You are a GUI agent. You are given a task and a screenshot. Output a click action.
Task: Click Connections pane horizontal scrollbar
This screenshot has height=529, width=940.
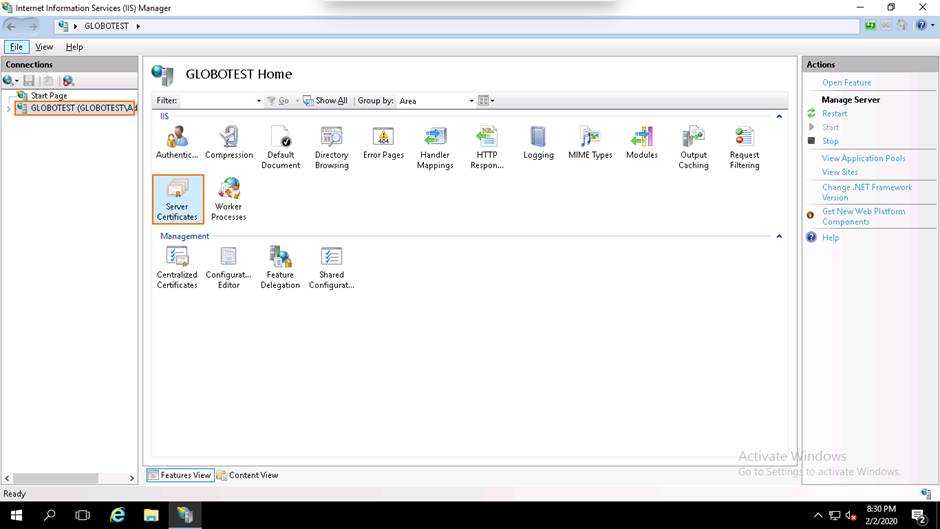[55, 478]
